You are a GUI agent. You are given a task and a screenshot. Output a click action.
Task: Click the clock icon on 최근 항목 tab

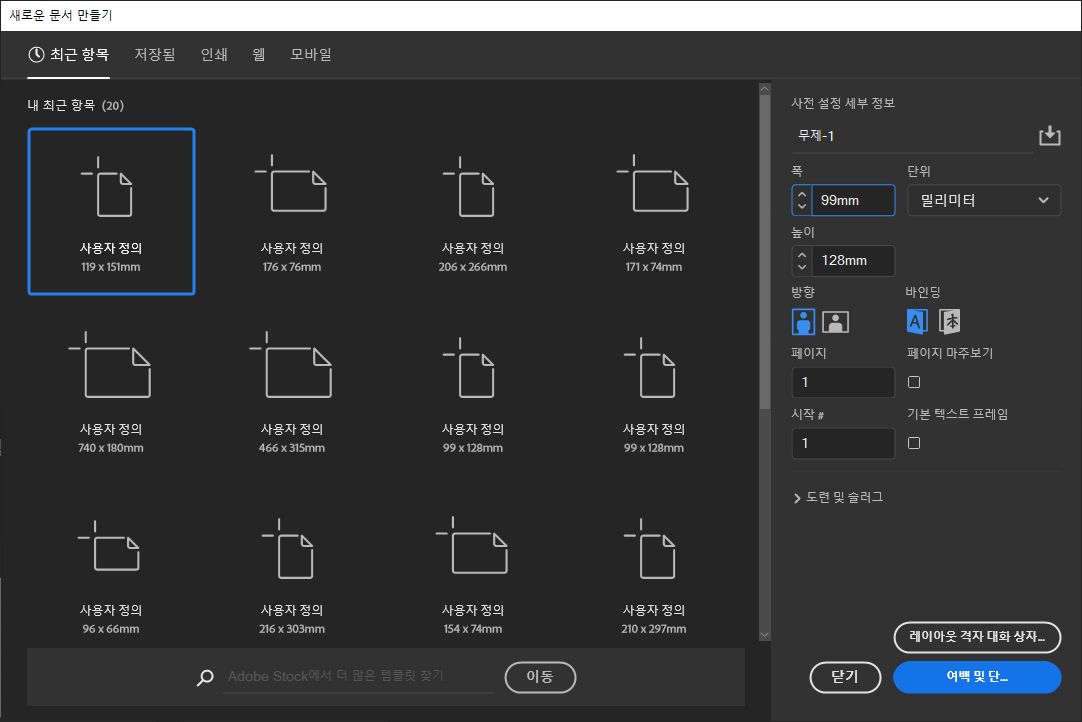(x=37, y=54)
